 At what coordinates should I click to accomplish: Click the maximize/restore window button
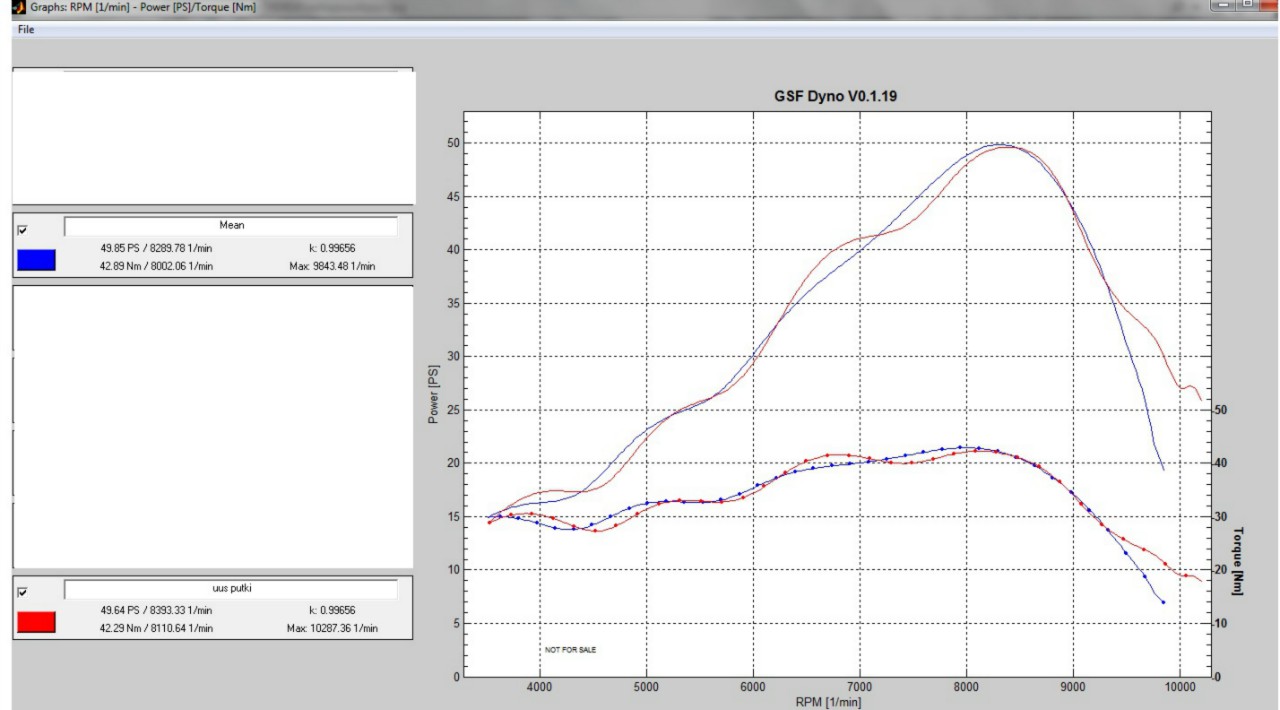1247,6
